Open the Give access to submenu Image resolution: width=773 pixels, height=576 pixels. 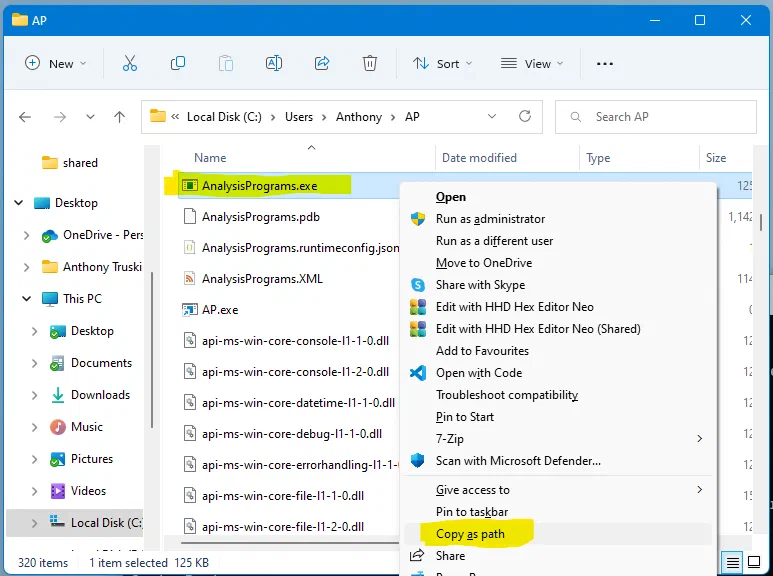[560, 490]
